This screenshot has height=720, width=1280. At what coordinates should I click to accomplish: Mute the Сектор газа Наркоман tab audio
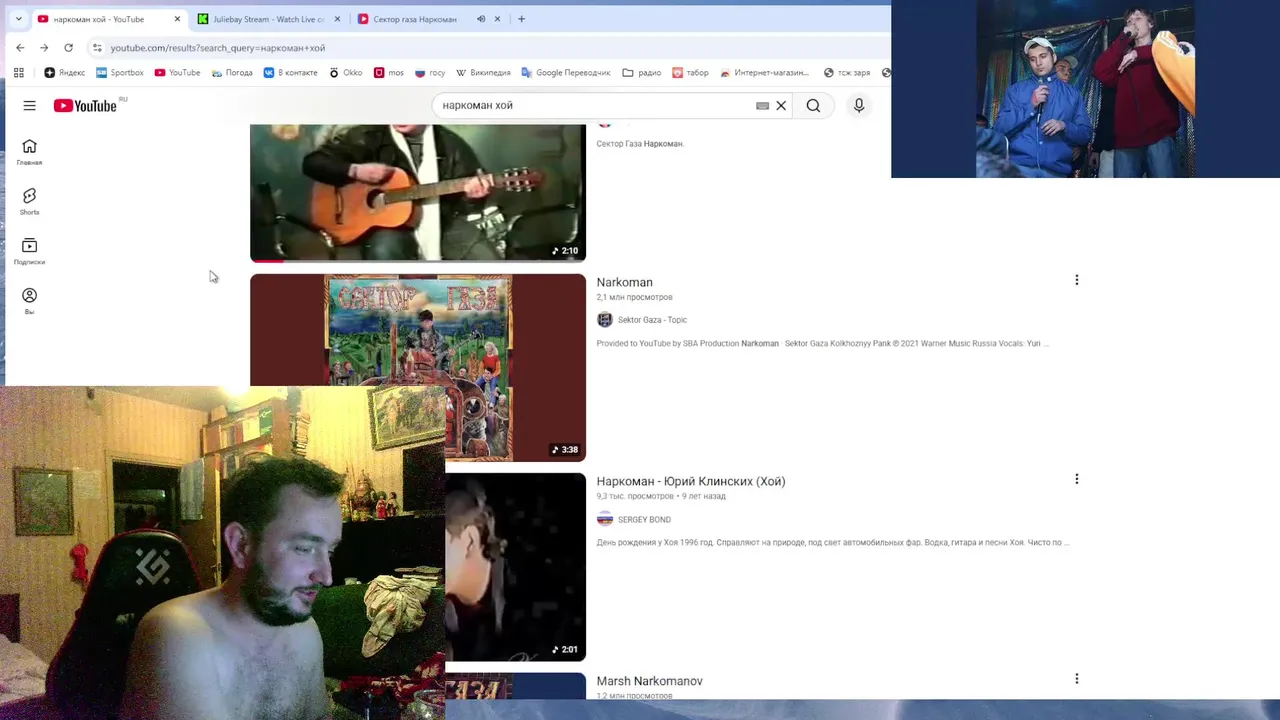click(481, 19)
